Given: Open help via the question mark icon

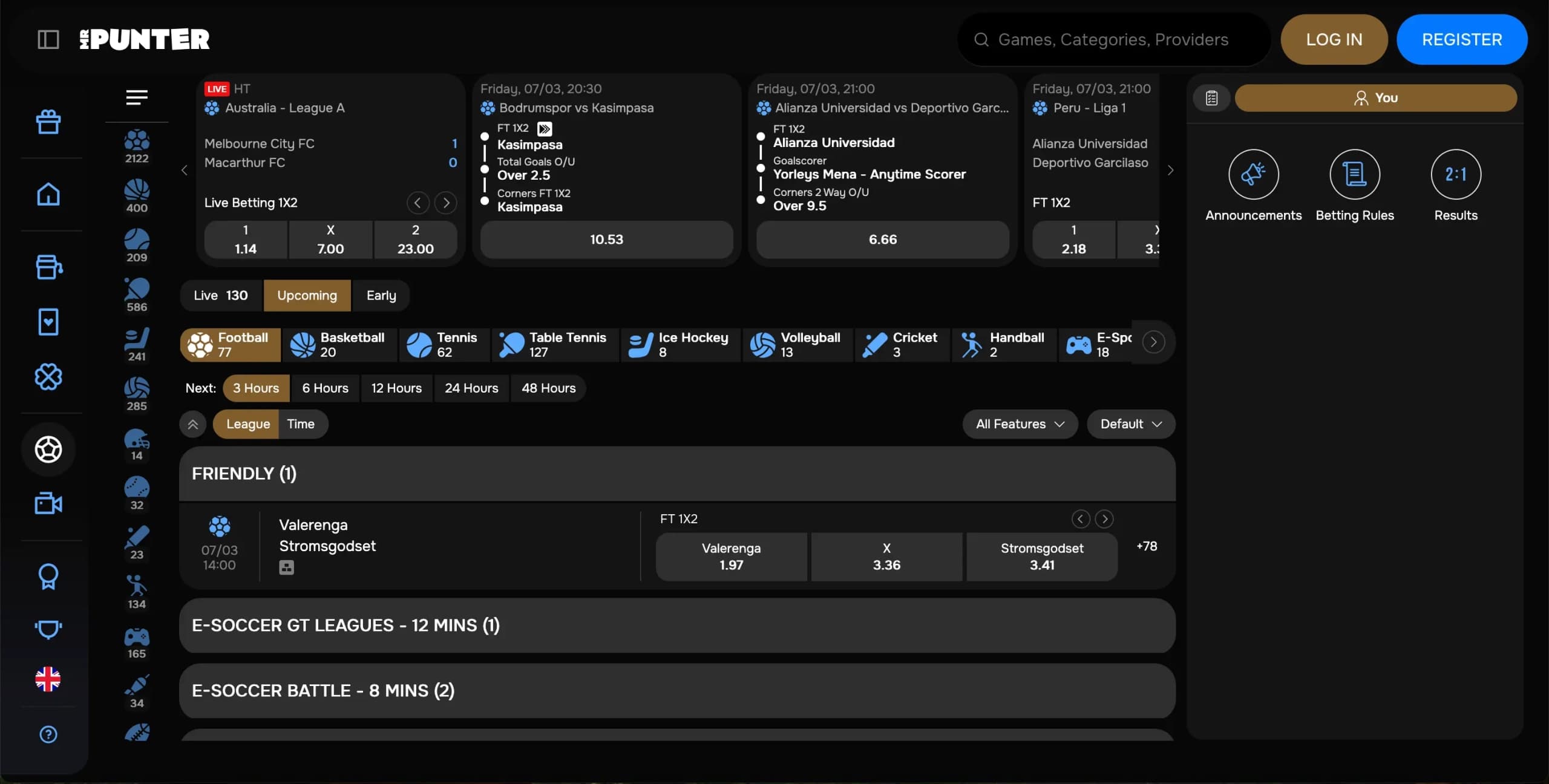Looking at the screenshot, I should coord(48,734).
